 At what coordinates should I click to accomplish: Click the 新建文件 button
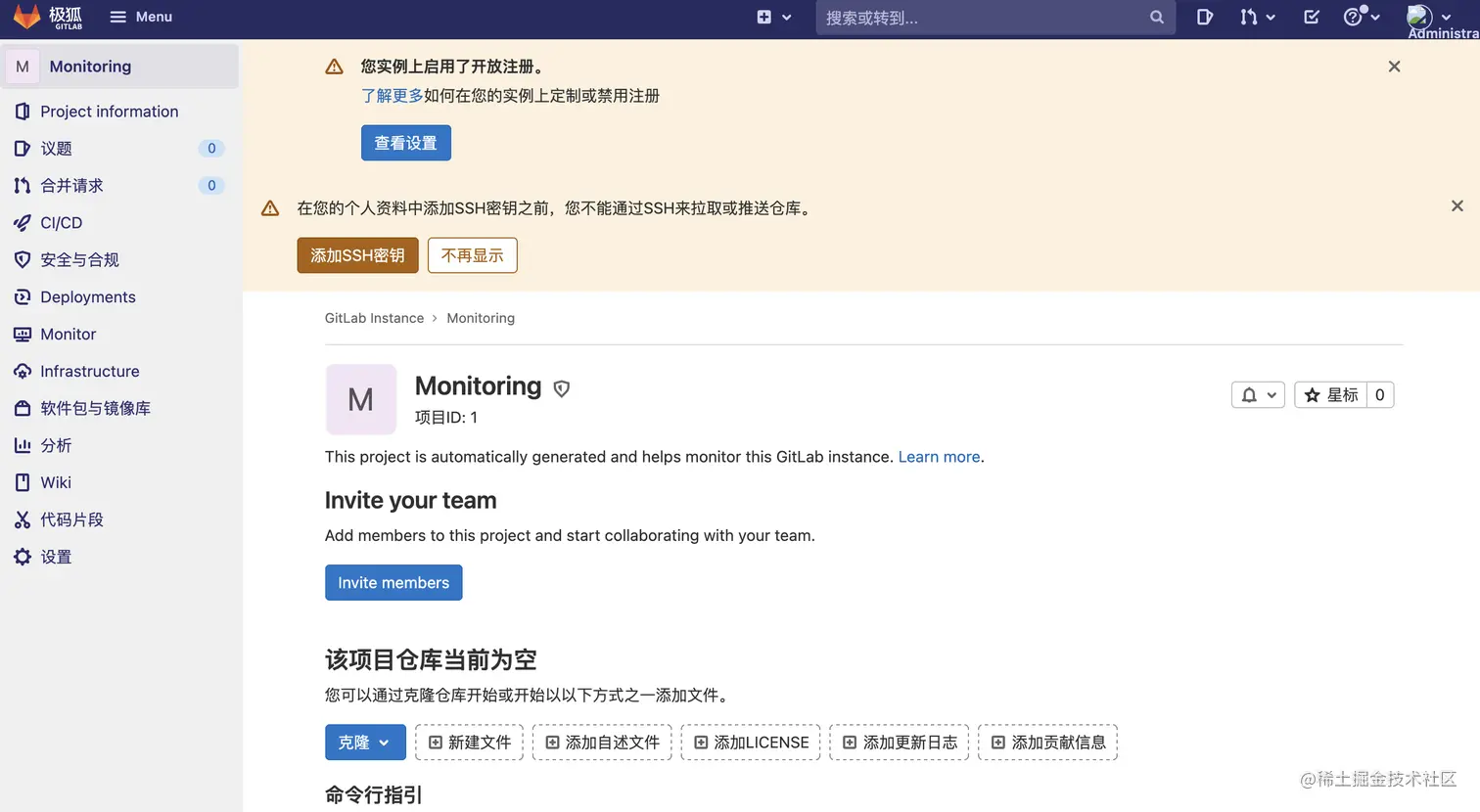pyautogui.click(x=470, y=743)
